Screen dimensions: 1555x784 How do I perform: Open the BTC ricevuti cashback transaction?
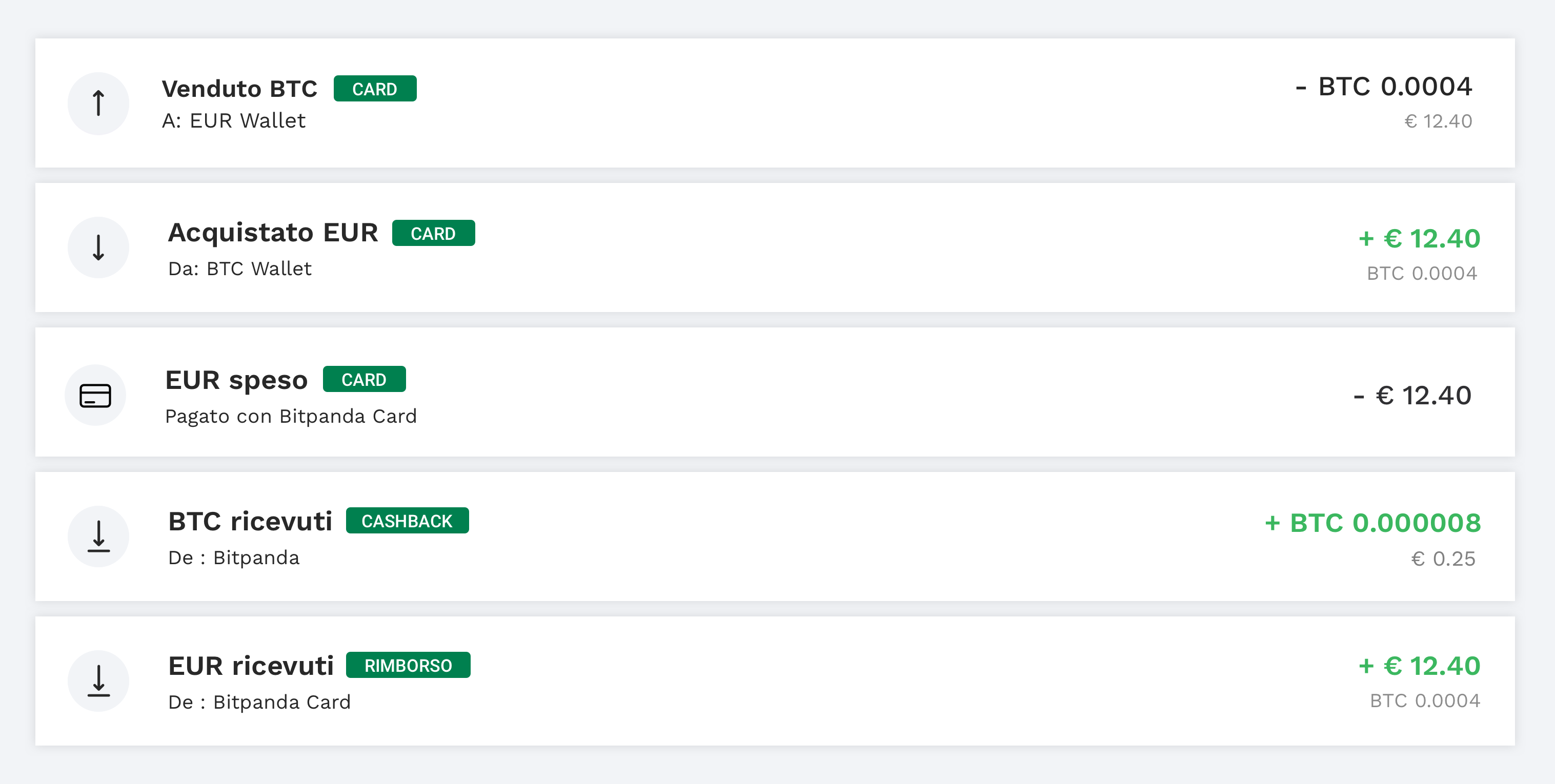777,536
